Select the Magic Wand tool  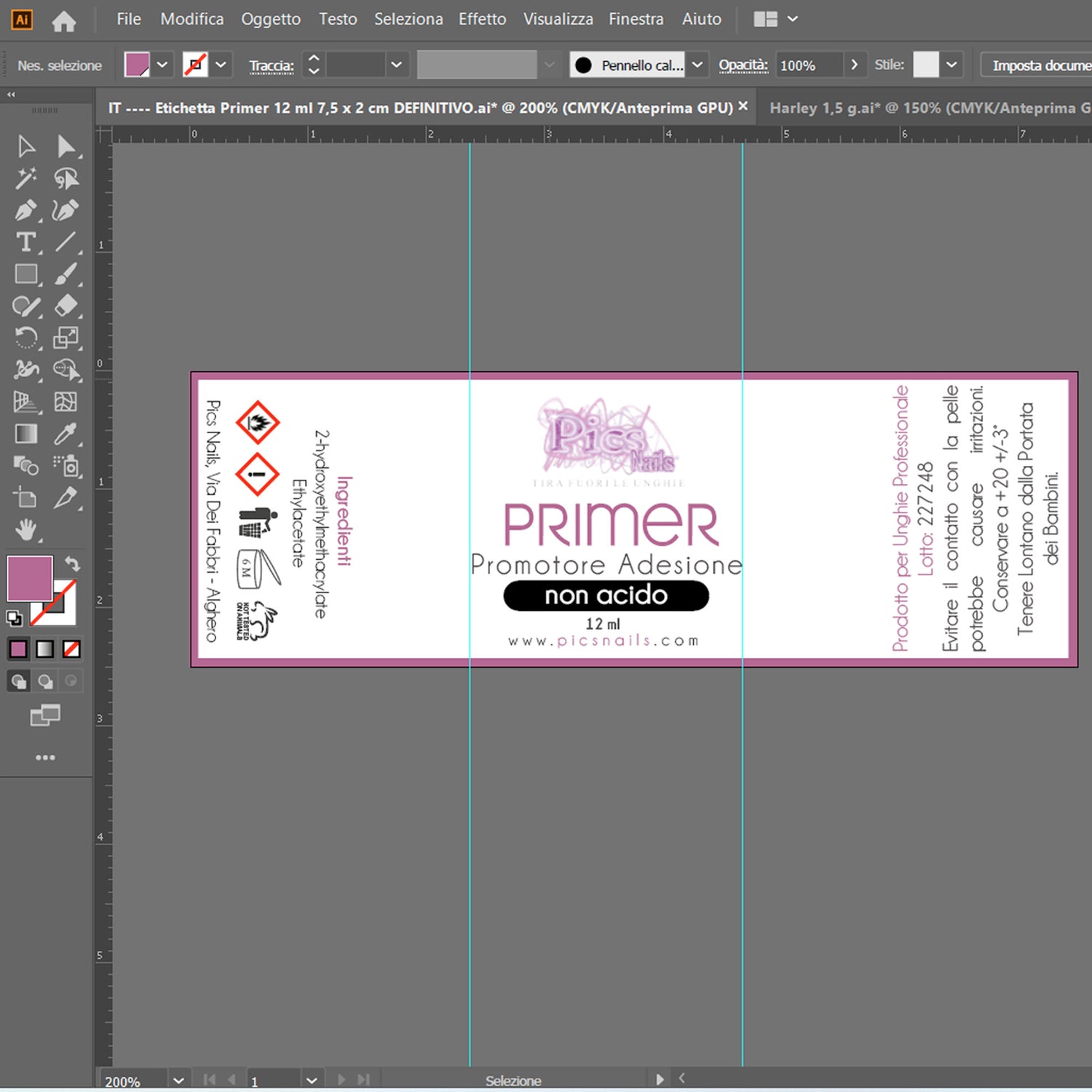[26, 178]
